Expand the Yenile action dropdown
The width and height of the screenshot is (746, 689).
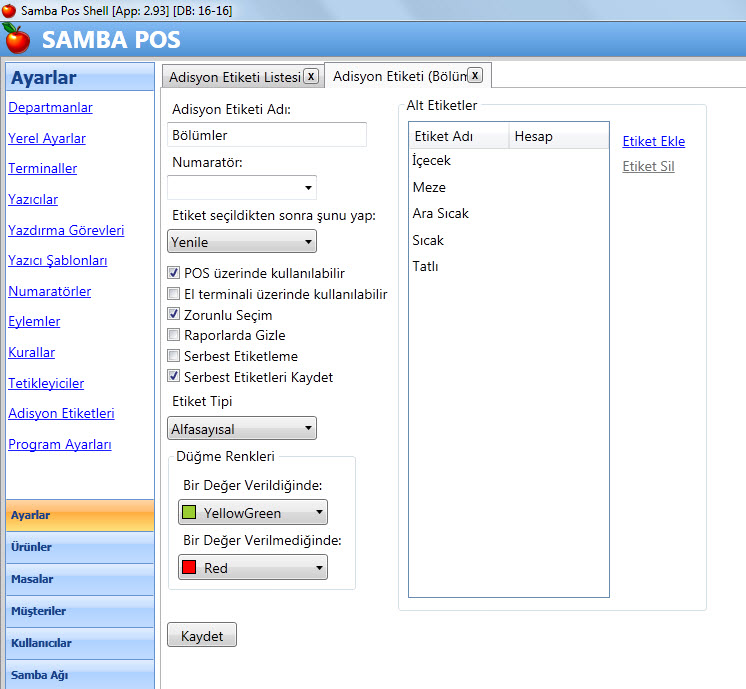tap(242, 241)
